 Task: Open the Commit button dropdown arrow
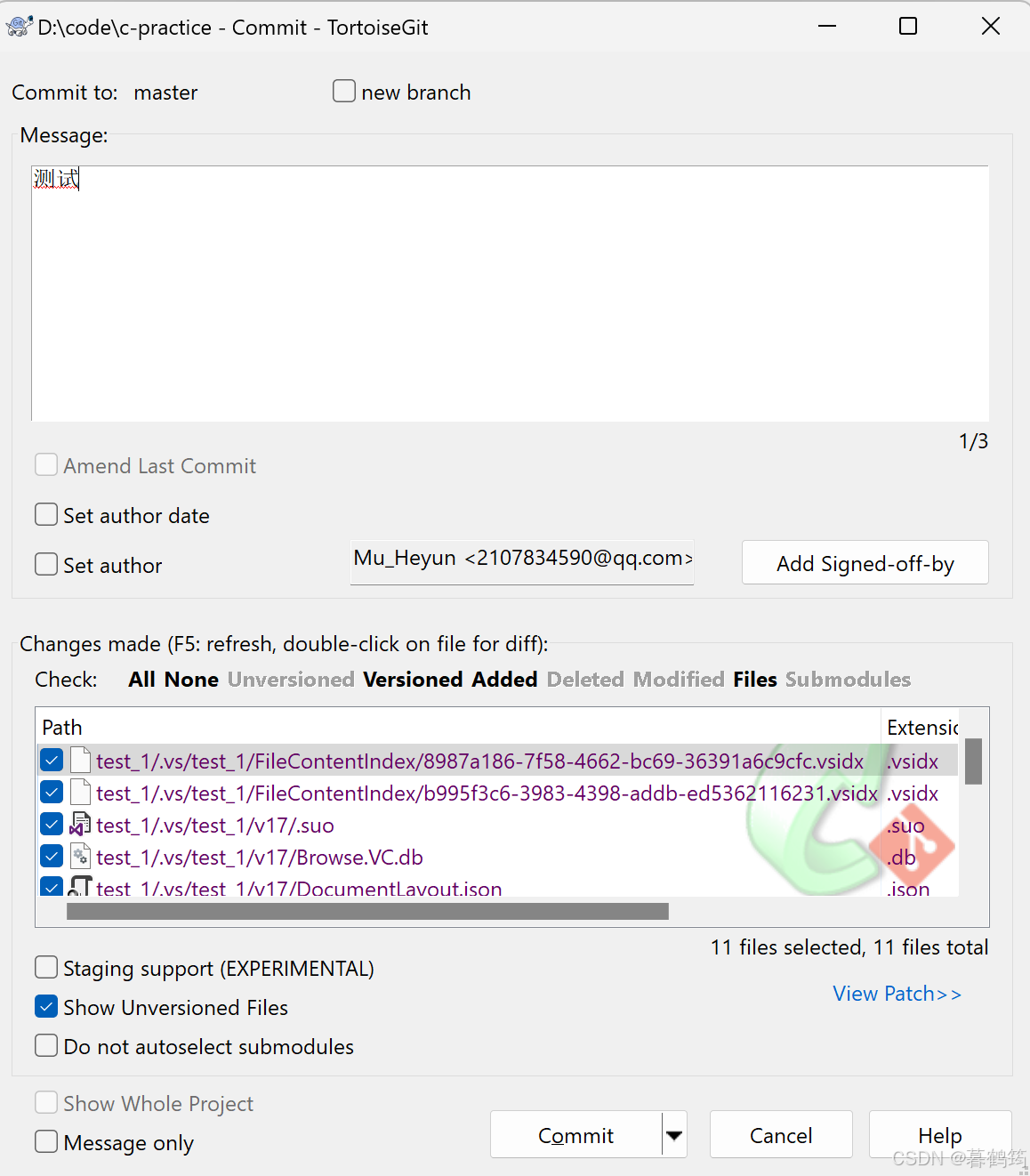[x=674, y=1135]
